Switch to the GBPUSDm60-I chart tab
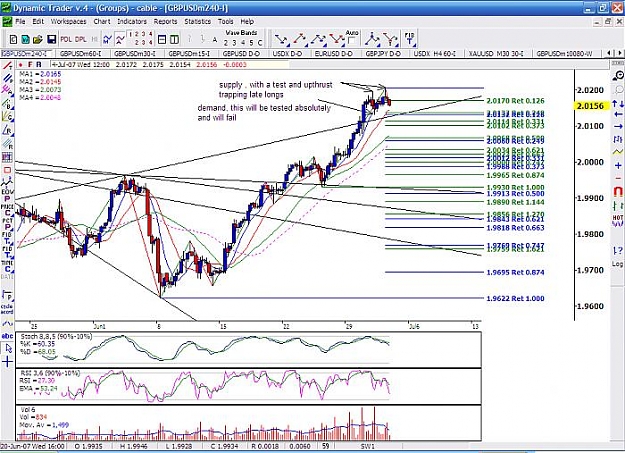The width and height of the screenshot is (625, 453). [x=80, y=53]
